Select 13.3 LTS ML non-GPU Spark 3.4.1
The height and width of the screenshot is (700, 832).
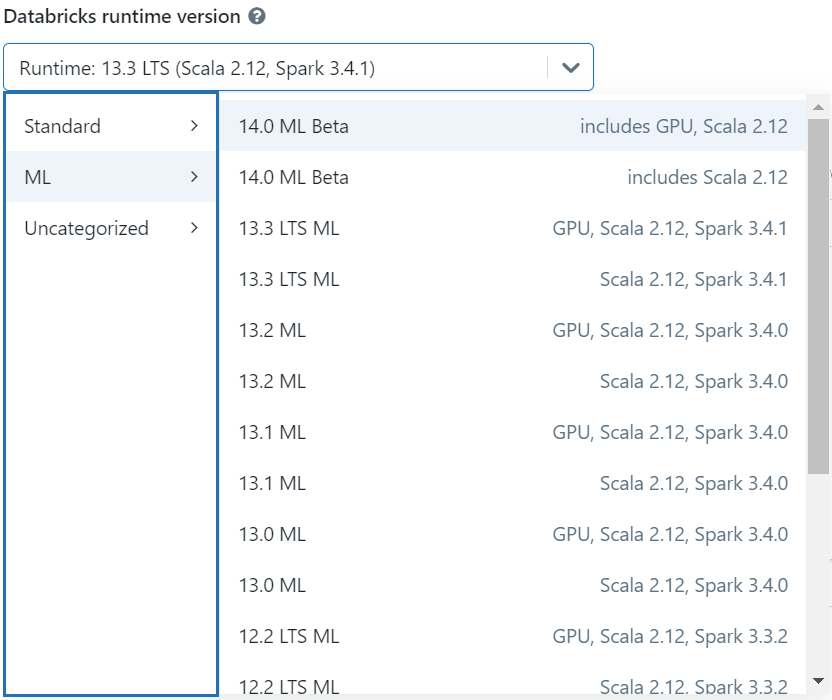pos(513,279)
